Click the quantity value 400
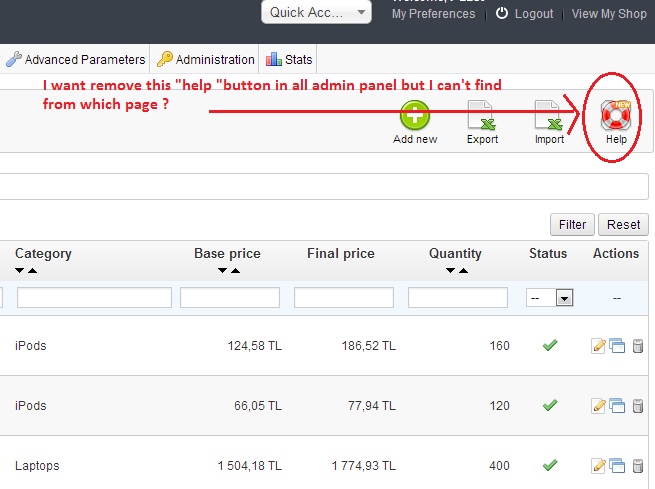 (499, 466)
